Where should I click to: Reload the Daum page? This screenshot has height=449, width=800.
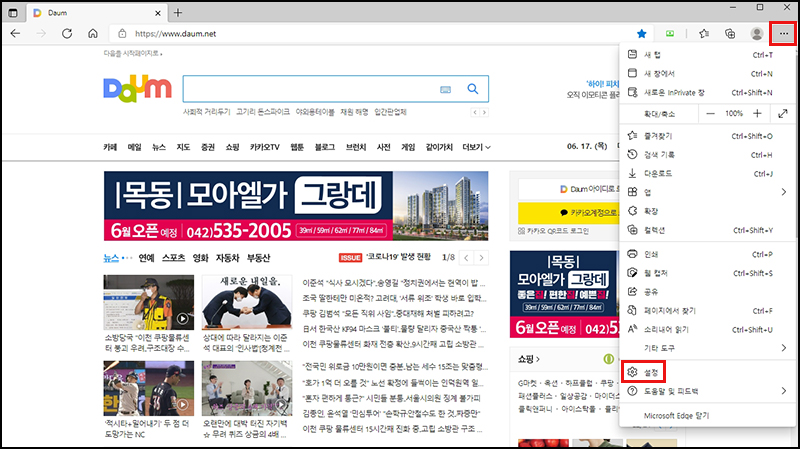pos(67,34)
